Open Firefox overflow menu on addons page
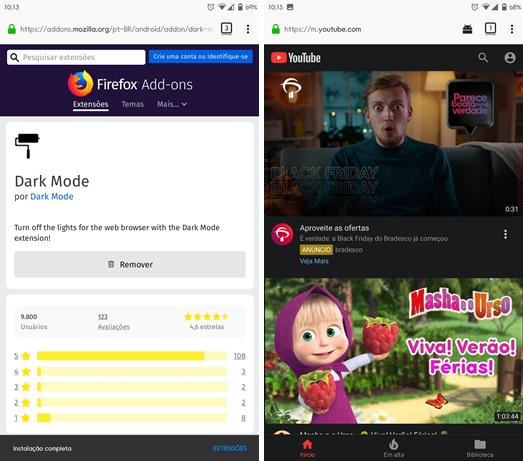Screen dimensions: 523x461 coord(248,29)
